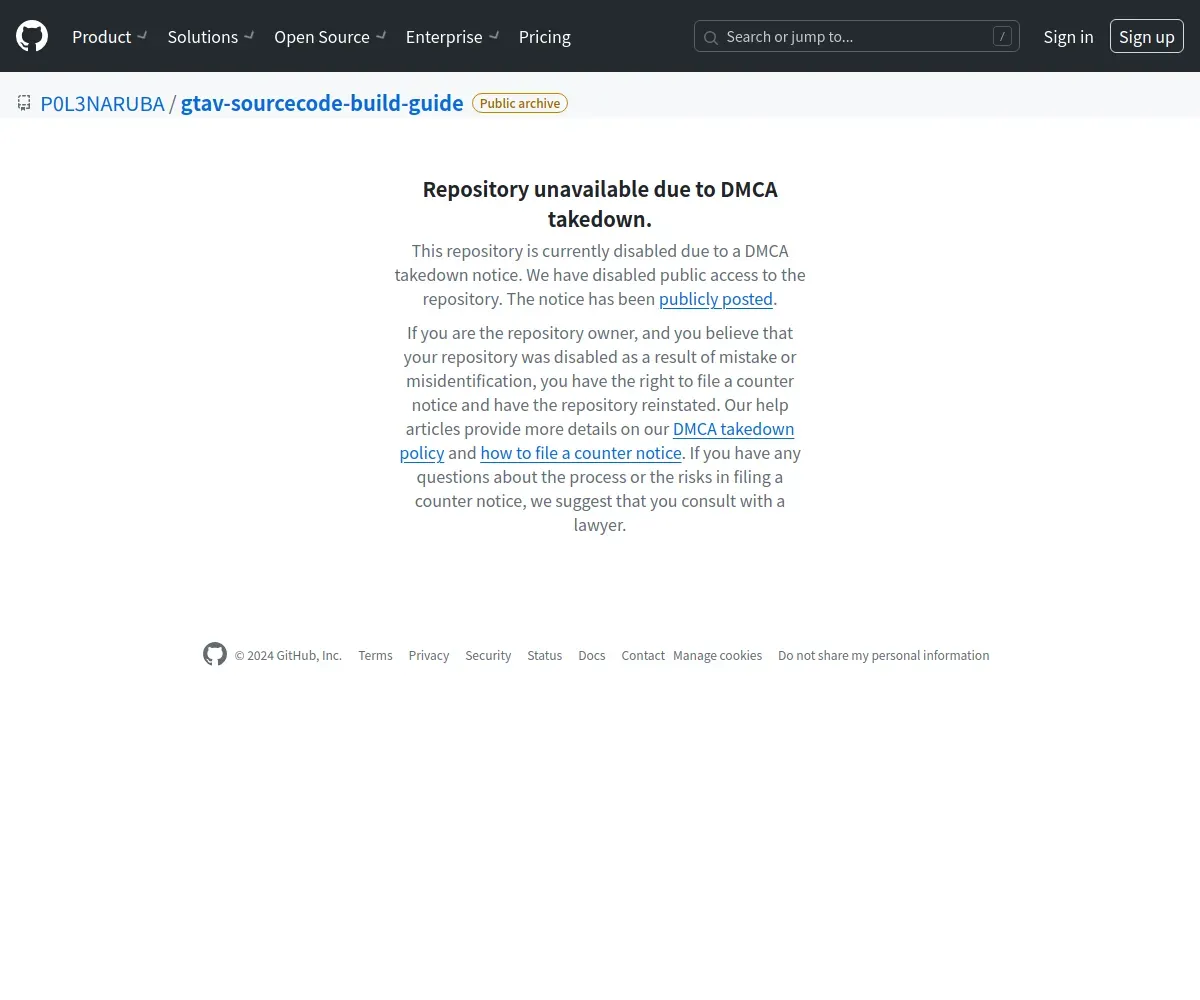Expand the Open Source dropdown chevron
Image resolution: width=1200 pixels, height=1000 pixels.
pos(381,36)
